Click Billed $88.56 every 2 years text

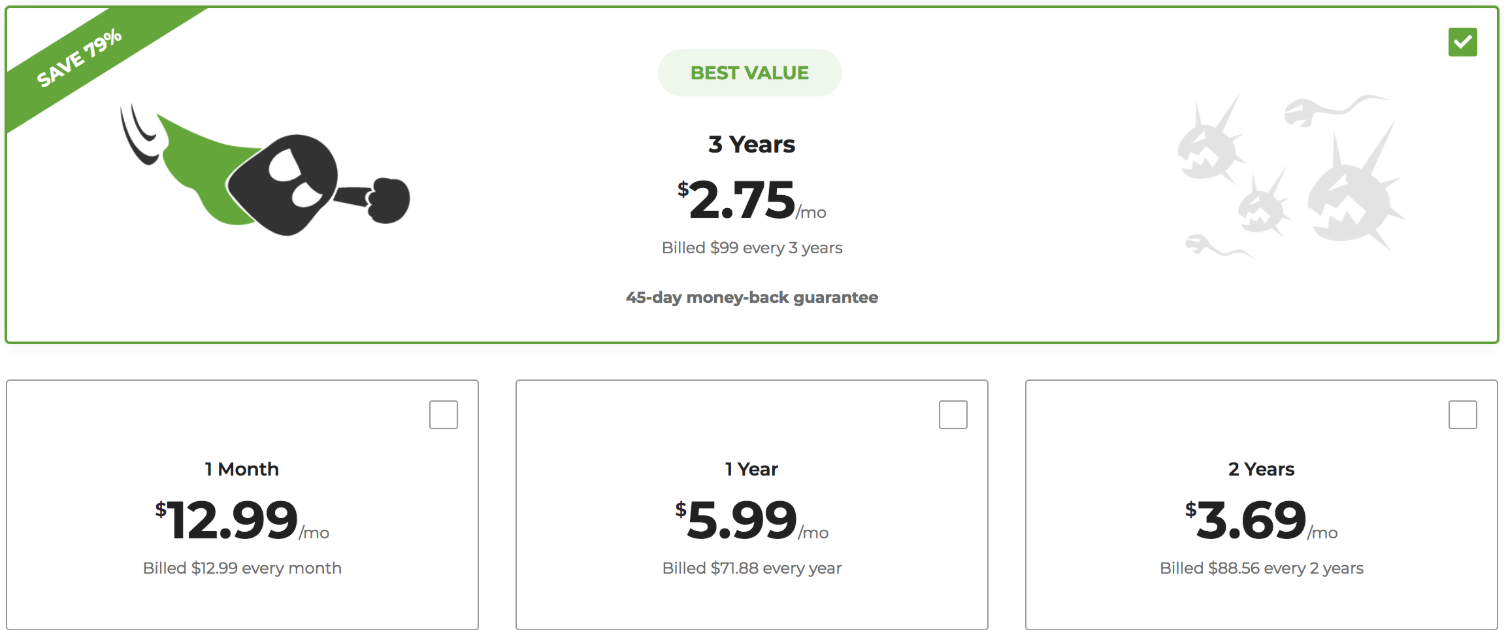(x=1262, y=568)
